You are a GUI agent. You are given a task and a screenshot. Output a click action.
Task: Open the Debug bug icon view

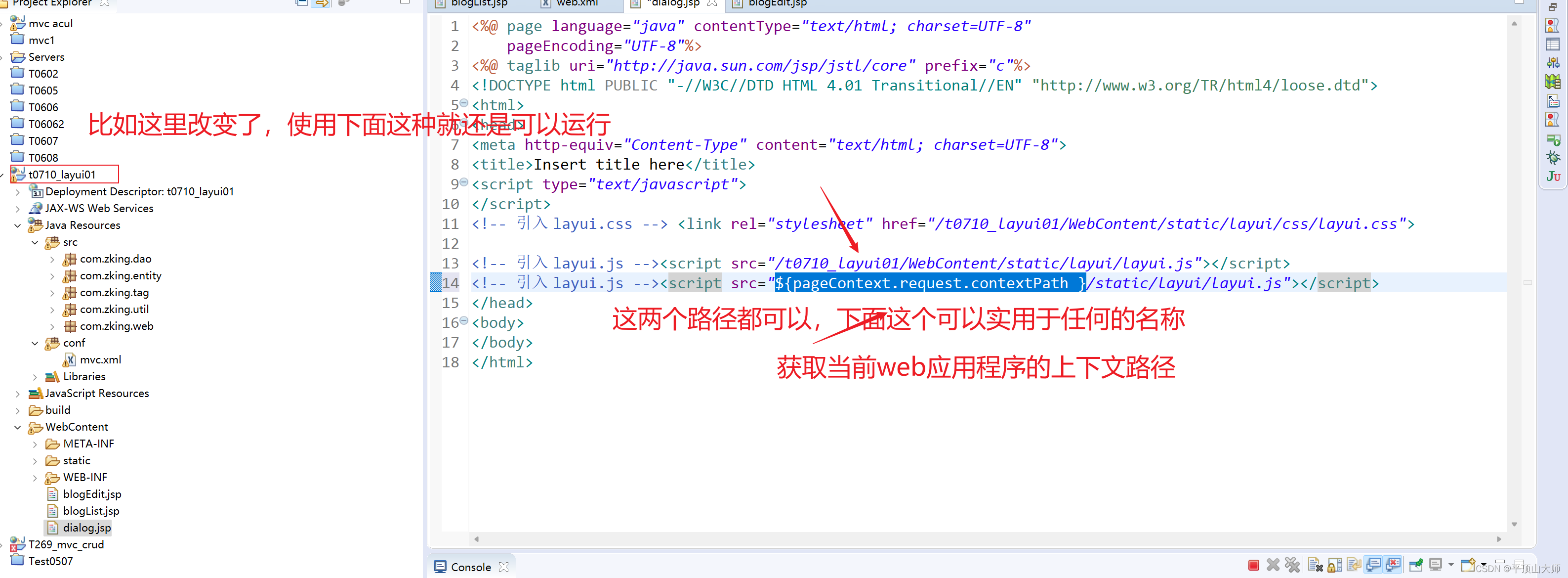coord(1553,158)
